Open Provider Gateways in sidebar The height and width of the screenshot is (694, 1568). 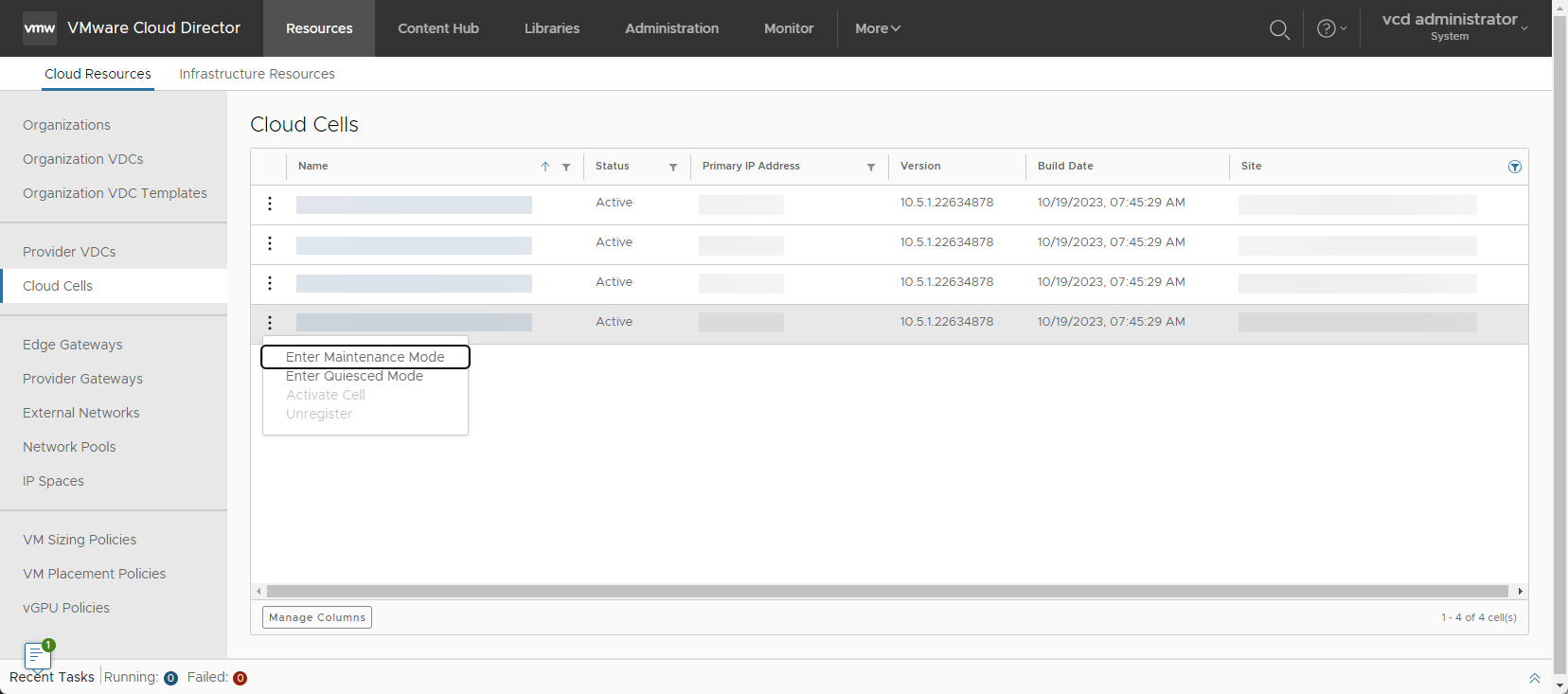point(82,379)
